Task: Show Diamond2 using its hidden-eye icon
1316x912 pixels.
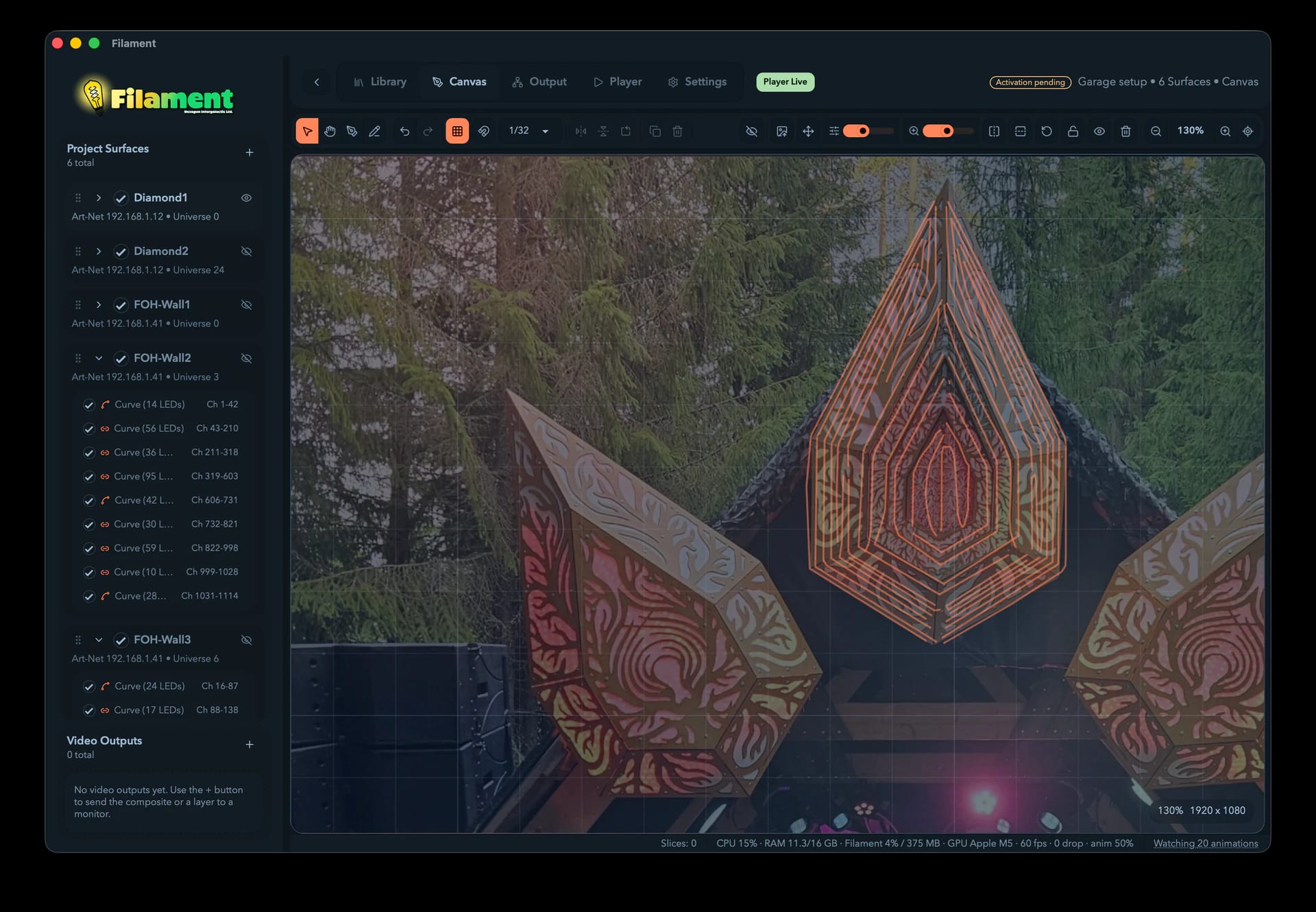Action: pyautogui.click(x=247, y=251)
